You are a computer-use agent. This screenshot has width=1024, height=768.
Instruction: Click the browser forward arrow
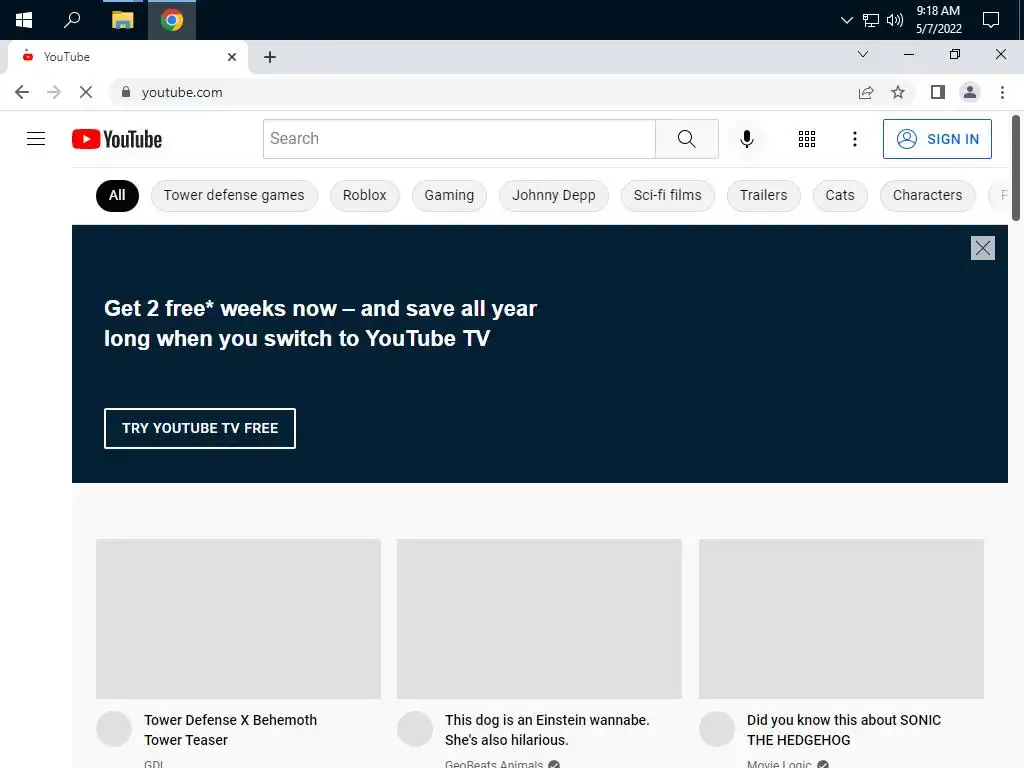54,92
